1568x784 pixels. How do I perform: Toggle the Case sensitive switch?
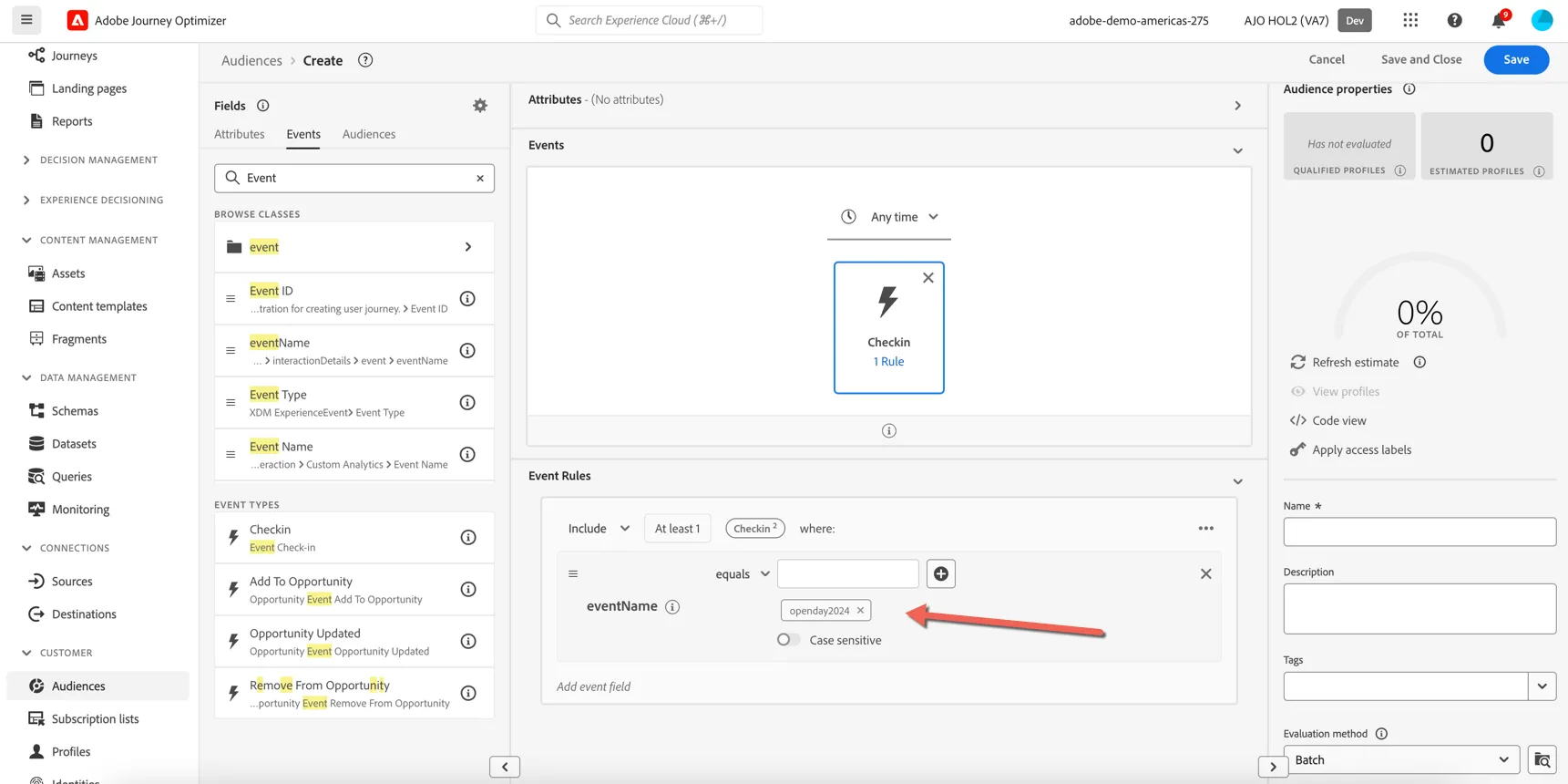tap(788, 640)
